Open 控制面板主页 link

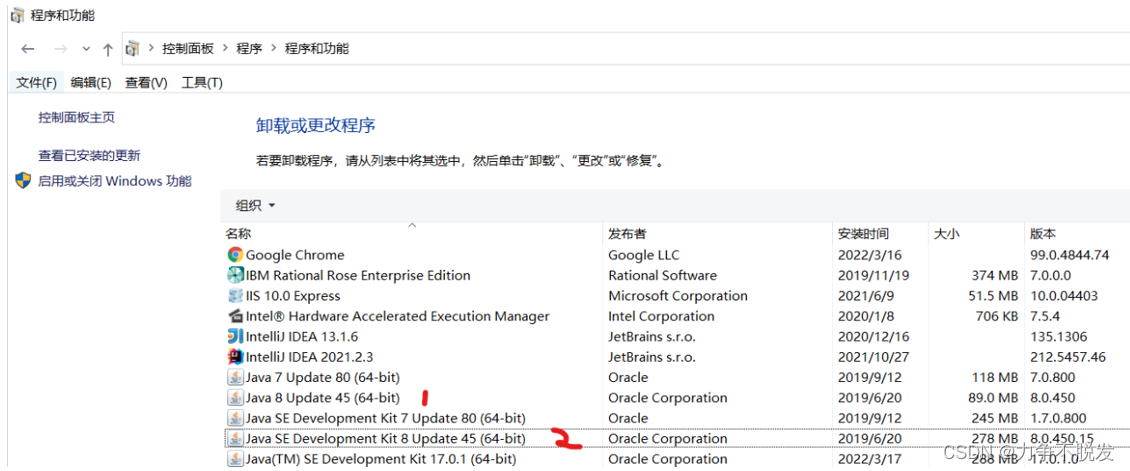click(x=76, y=117)
